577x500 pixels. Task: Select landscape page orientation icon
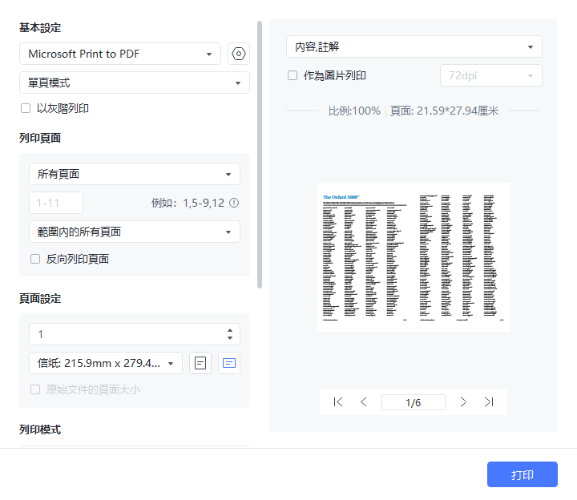[x=229, y=363]
